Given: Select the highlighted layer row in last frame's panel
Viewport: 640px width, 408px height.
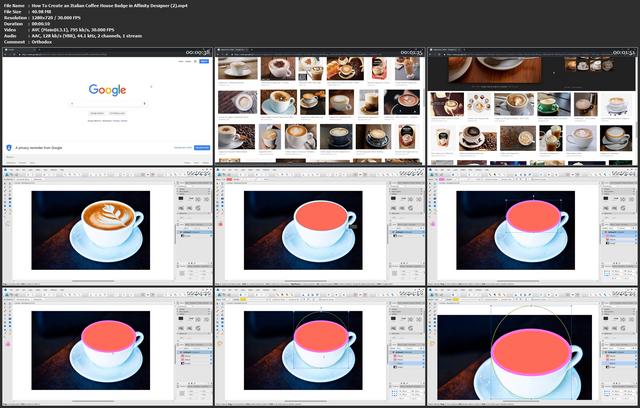Looking at the screenshot, I should 620,362.
